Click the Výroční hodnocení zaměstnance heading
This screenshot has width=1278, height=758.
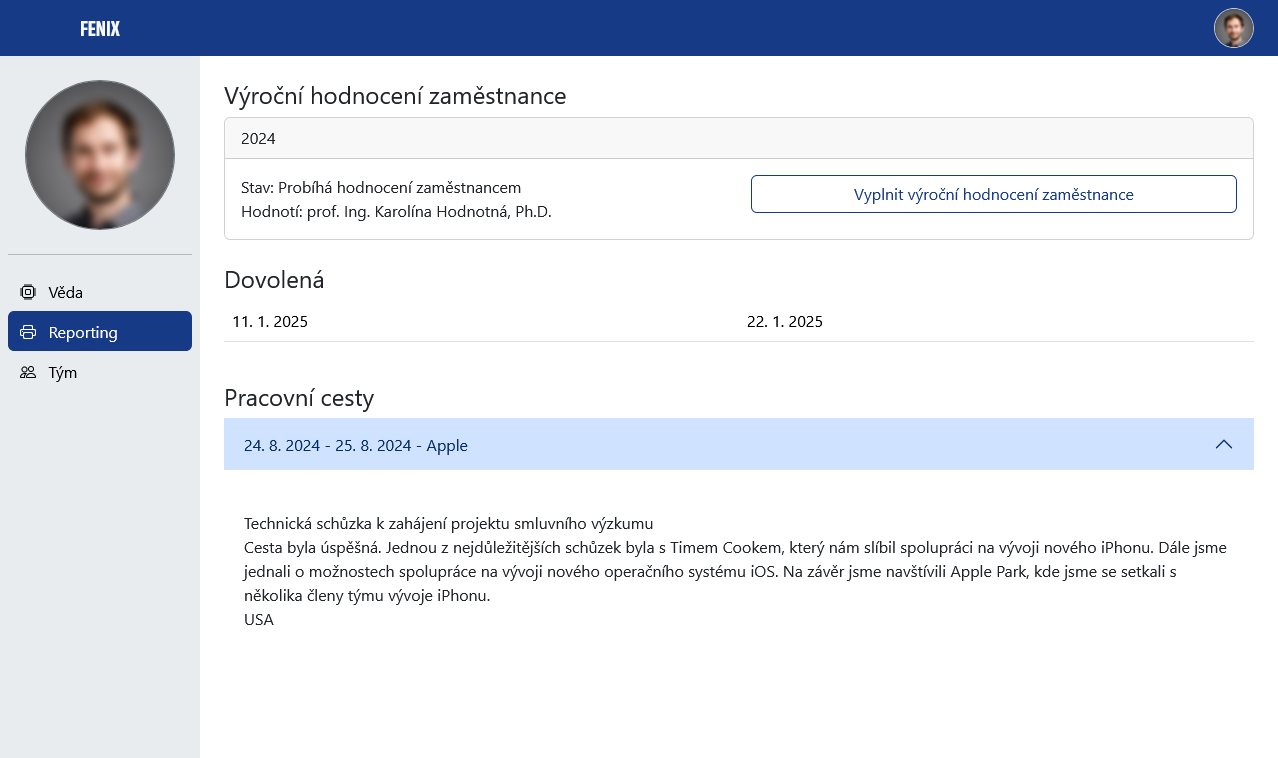[395, 96]
